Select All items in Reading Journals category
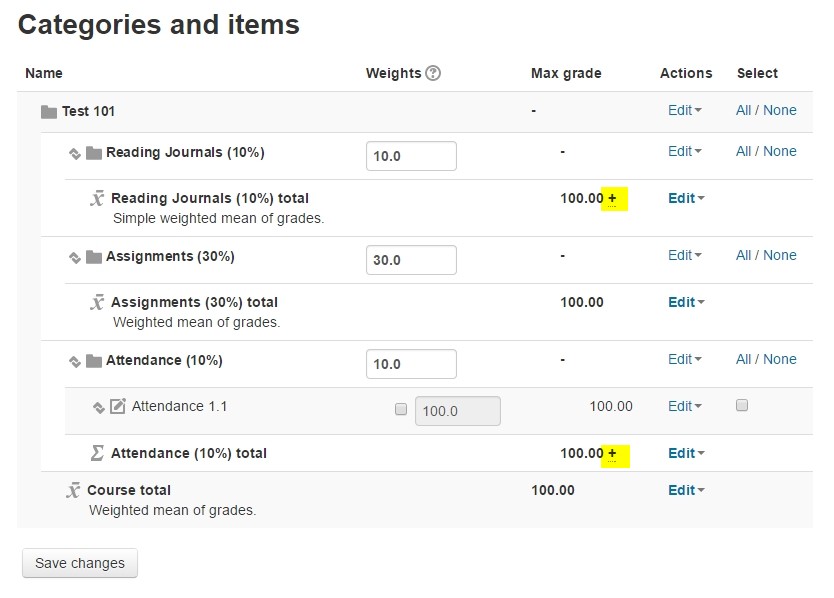This screenshot has height=598, width=834. (x=744, y=151)
